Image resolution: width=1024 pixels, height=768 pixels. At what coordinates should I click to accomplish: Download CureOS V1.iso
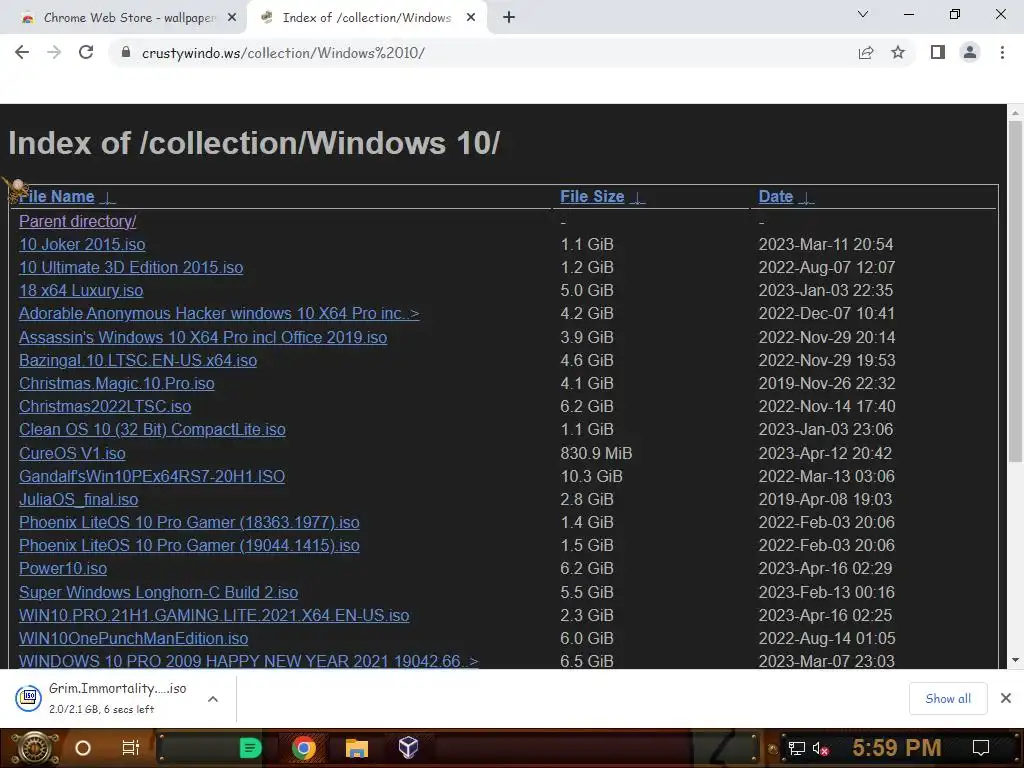point(72,453)
